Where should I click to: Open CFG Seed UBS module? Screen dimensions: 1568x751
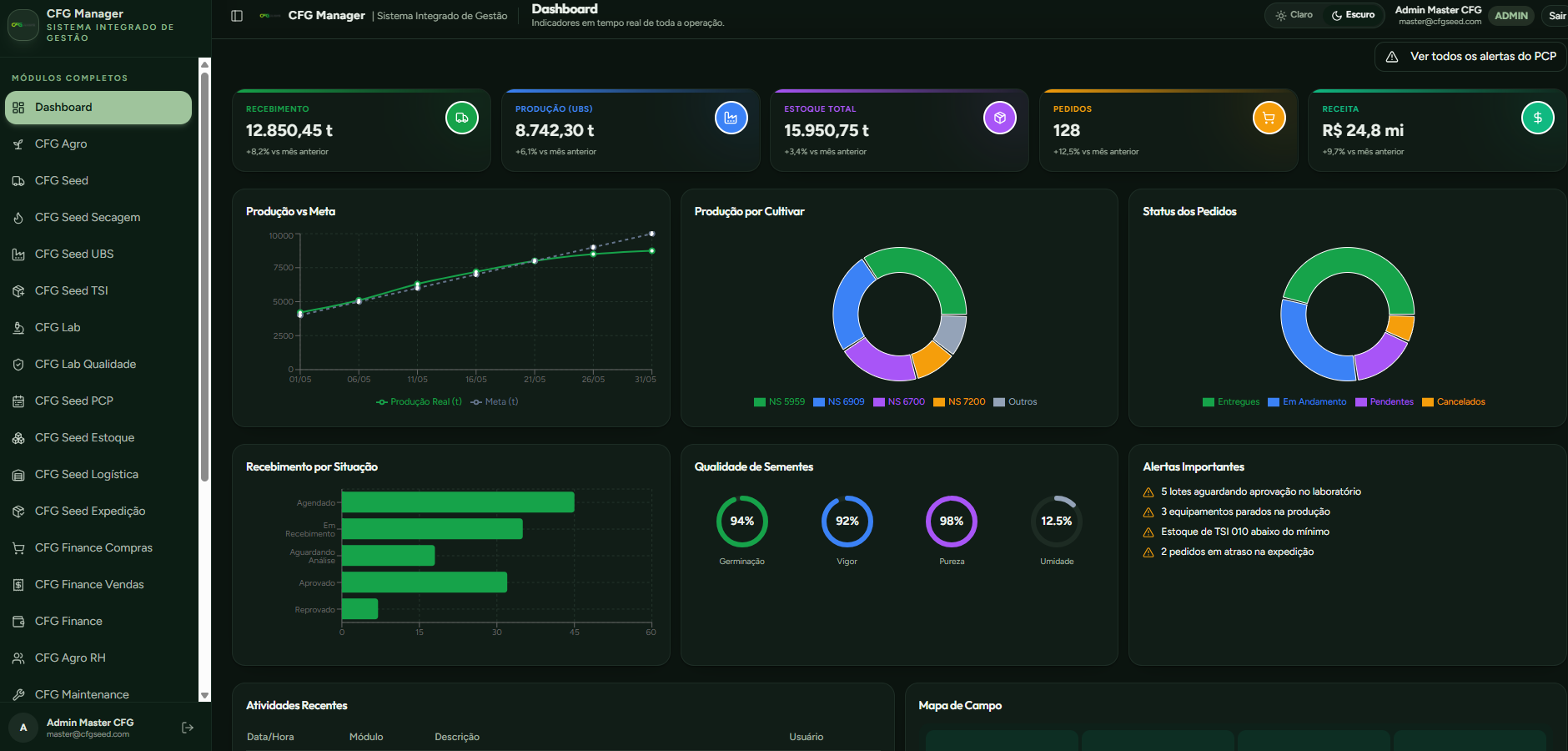tap(98, 255)
